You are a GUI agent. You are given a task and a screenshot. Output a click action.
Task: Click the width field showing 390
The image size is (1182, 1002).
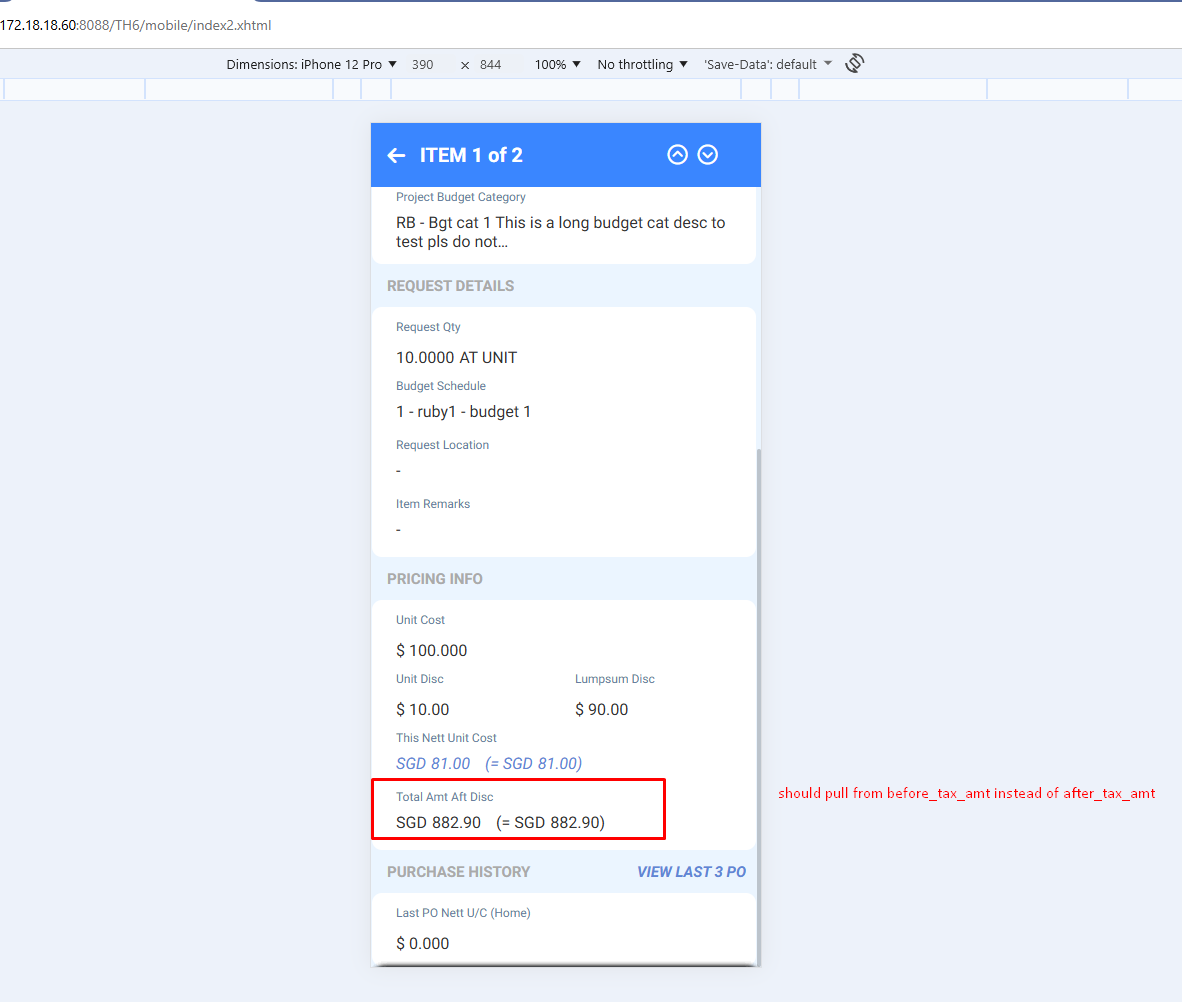423,64
